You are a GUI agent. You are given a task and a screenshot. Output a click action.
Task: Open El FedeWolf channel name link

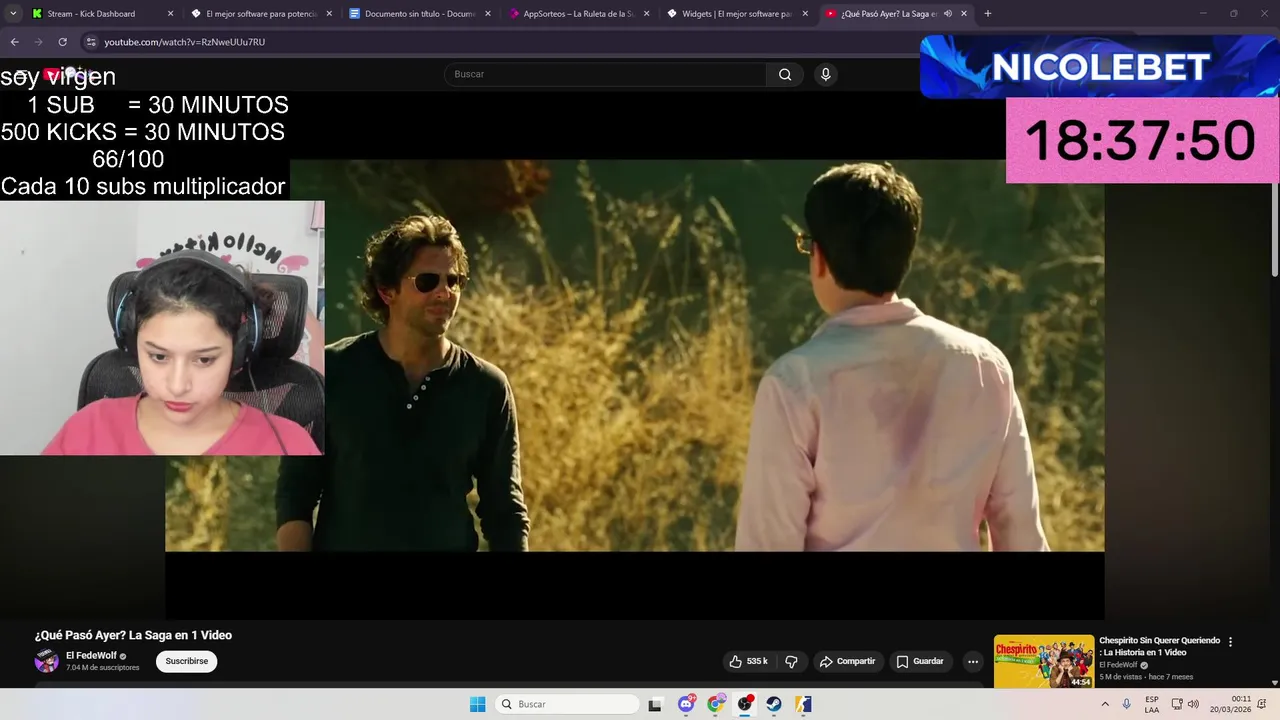click(x=91, y=656)
